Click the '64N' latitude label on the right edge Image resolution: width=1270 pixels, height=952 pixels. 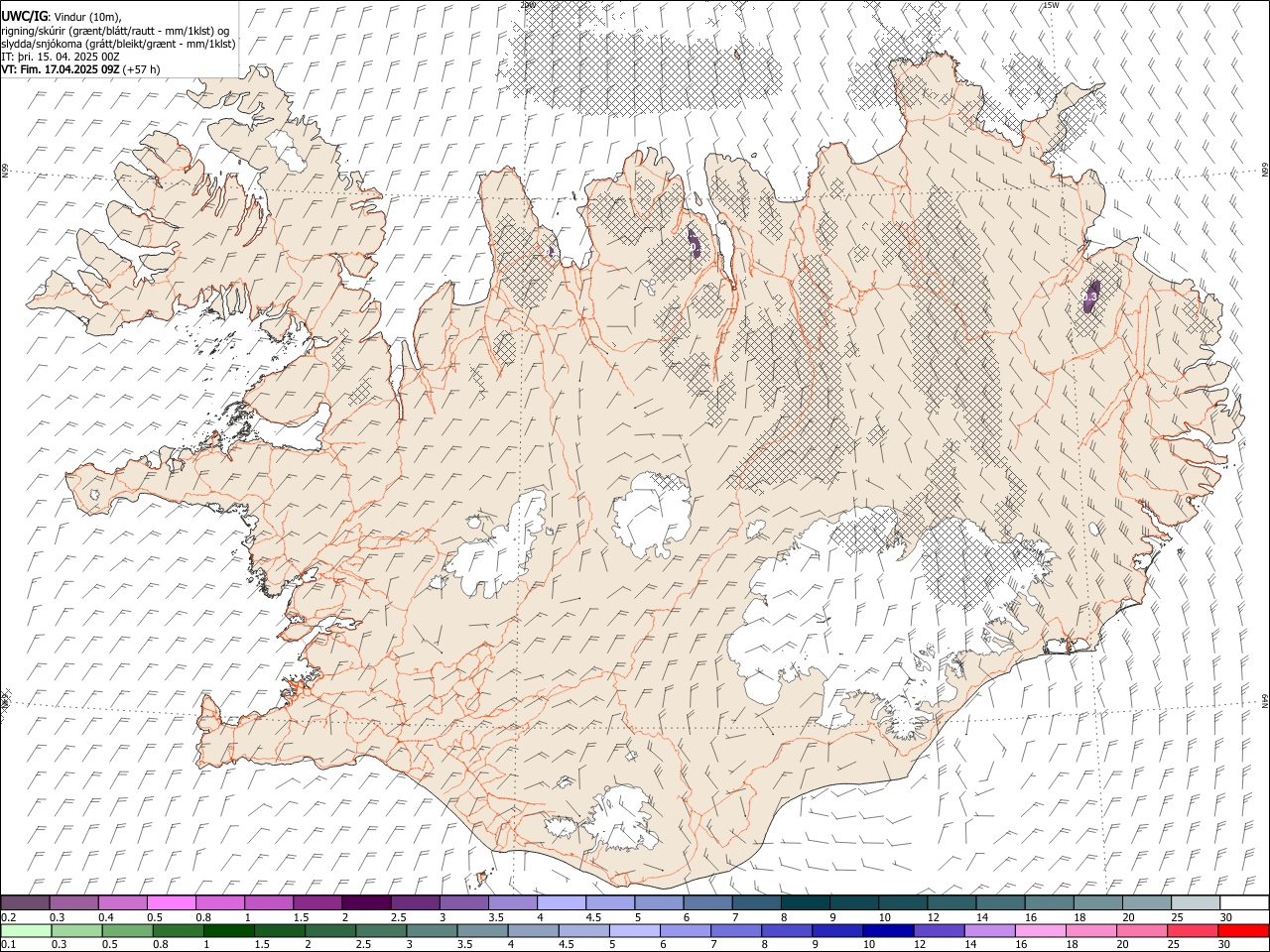[1265, 700]
